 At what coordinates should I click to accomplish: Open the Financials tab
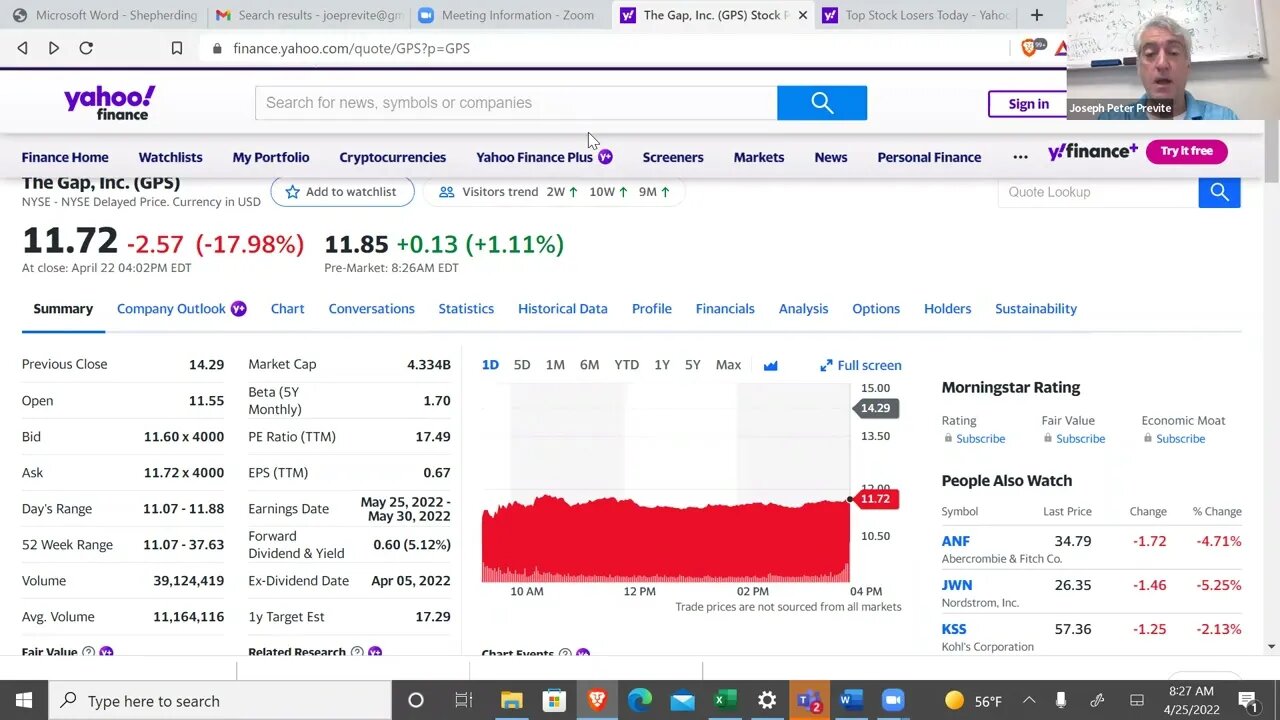pos(725,308)
